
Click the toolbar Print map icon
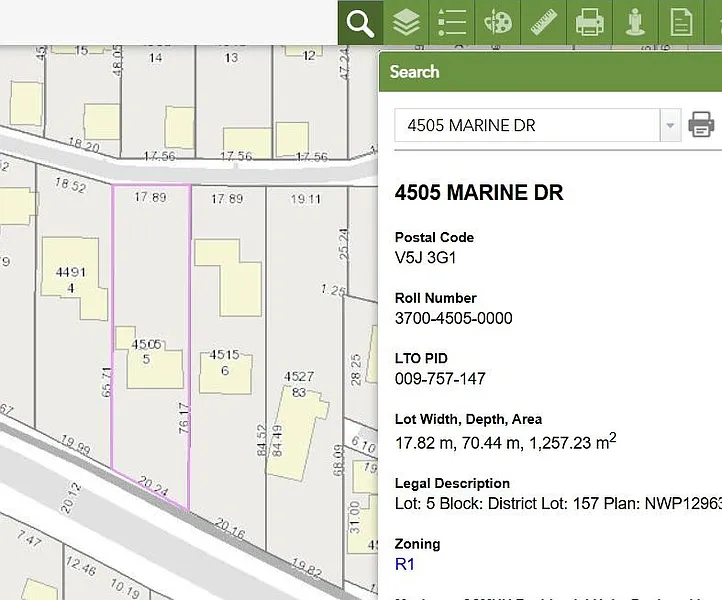coord(590,22)
